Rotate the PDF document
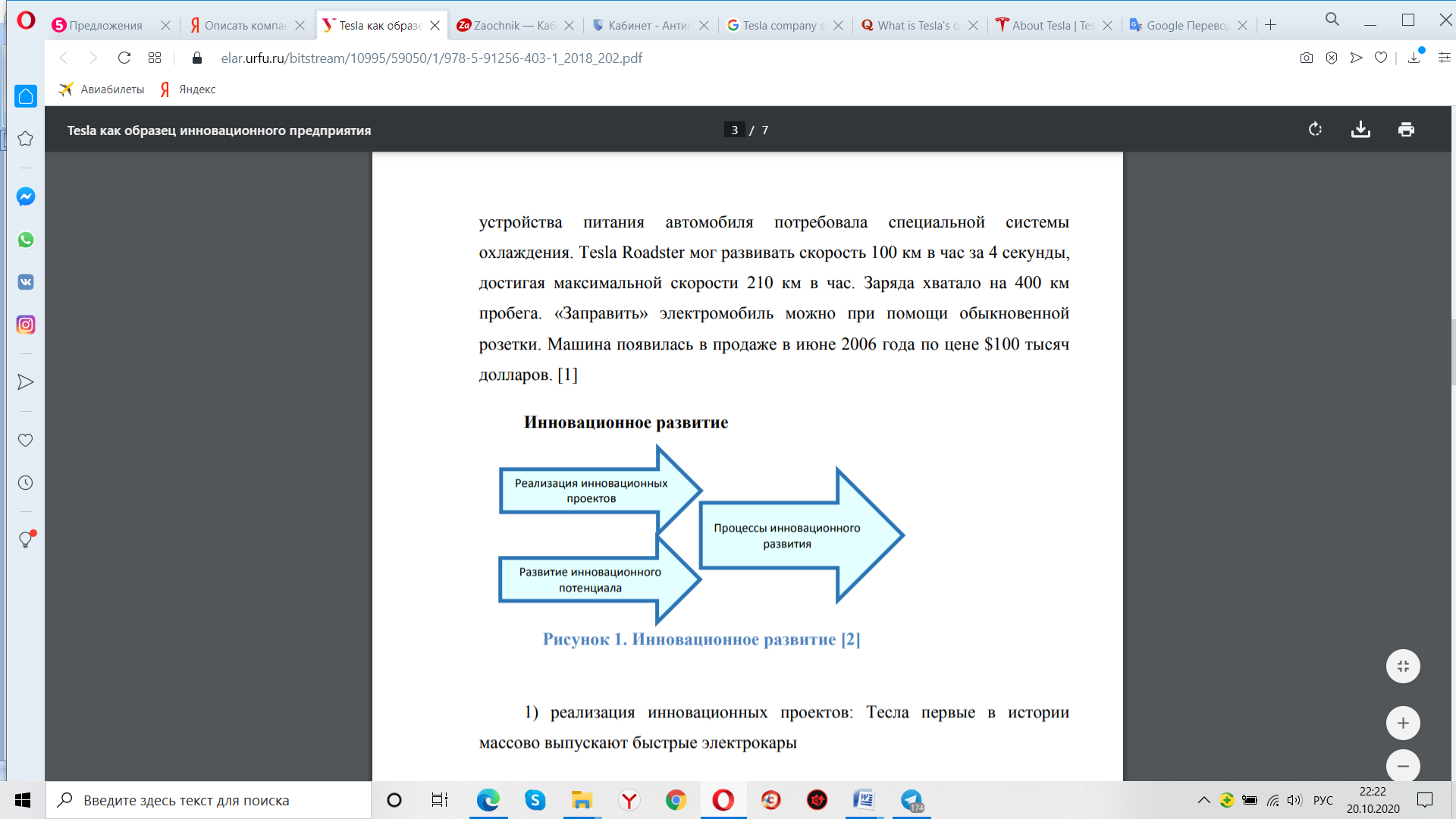Viewport: 1456px width, 819px height. pyautogui.click(x=1316, y=130)
